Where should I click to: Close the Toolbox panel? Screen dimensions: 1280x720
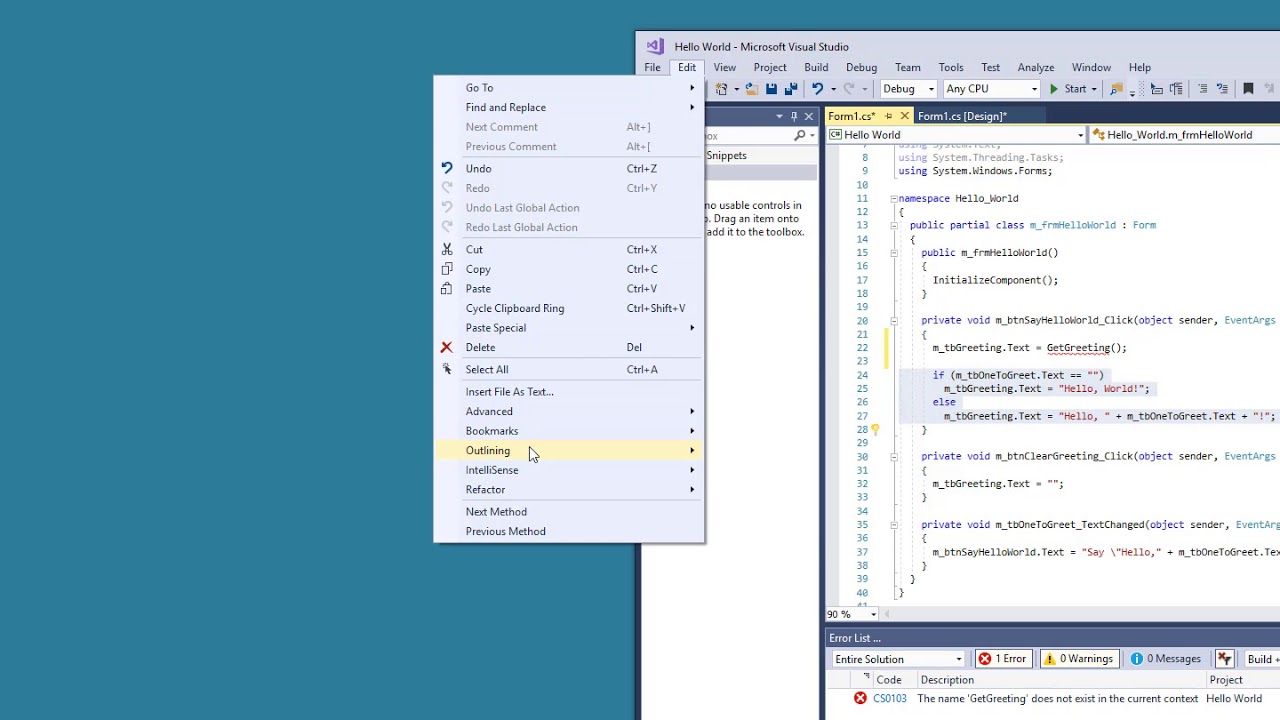(809, 116)
